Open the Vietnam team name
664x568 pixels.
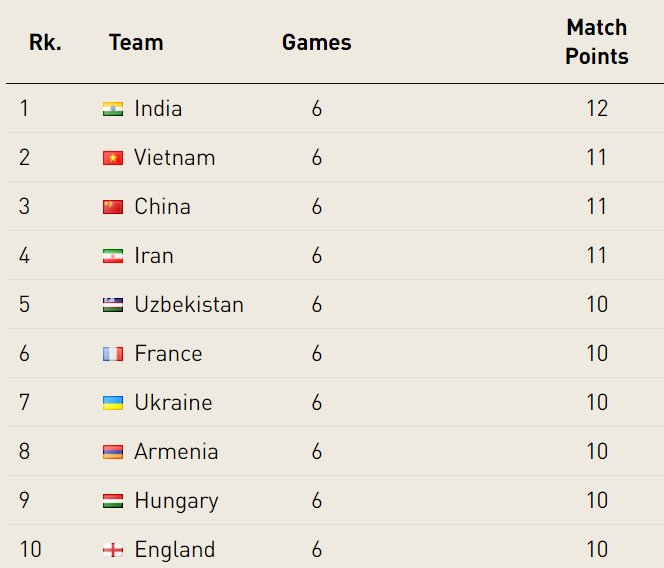(x=174, y=158)
